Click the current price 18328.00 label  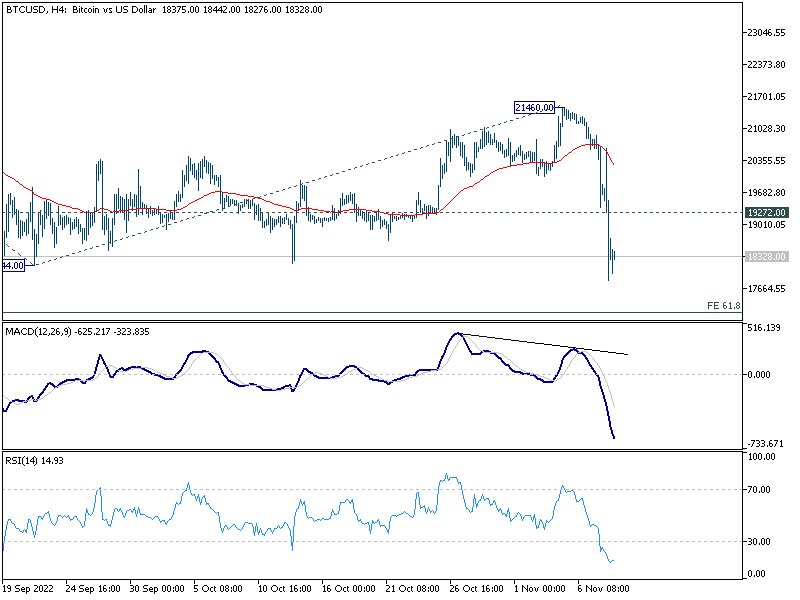pyautogui.click(x=766, y=257)
